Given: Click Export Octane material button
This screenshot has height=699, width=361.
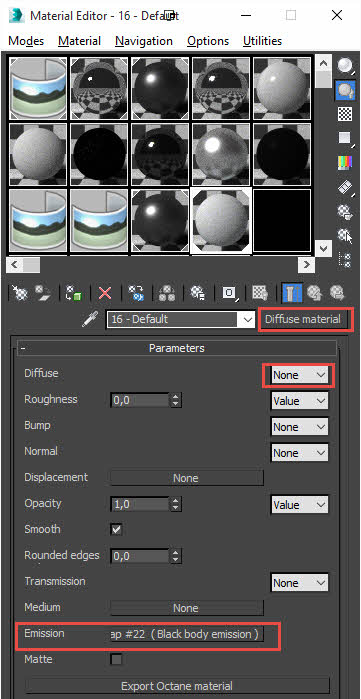Looking at the screenshot, I should pyautogui.click(x=177, y=686).
